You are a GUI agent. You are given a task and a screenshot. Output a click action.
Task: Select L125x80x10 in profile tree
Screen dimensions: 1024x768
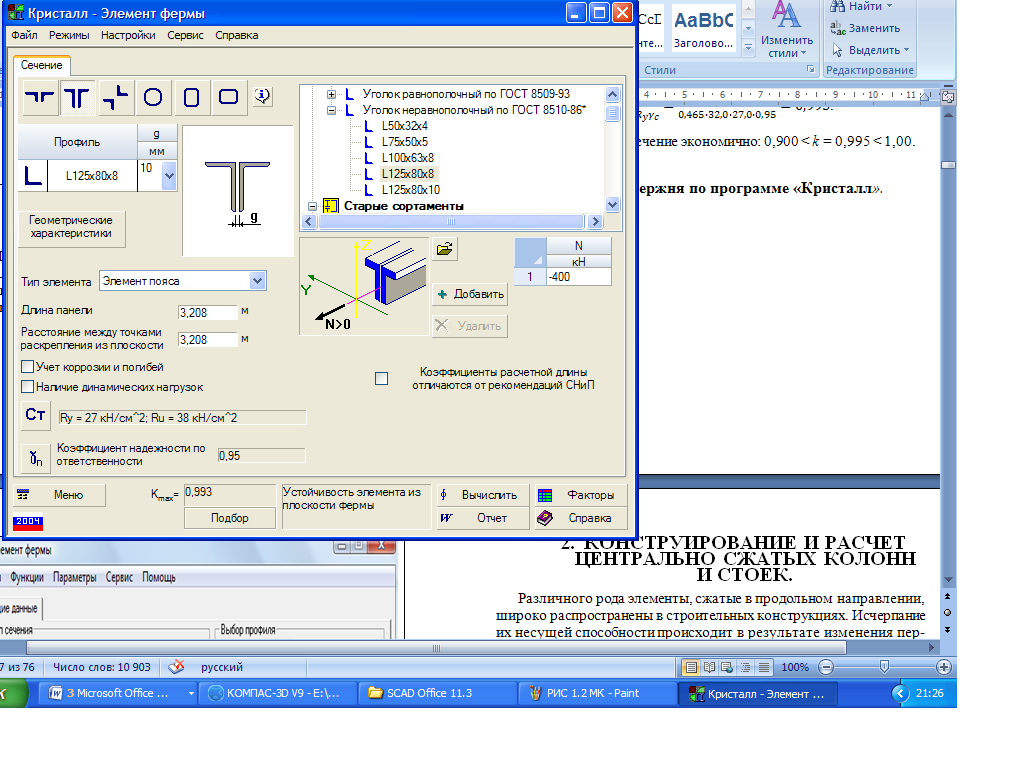click(x=411, y=190)
